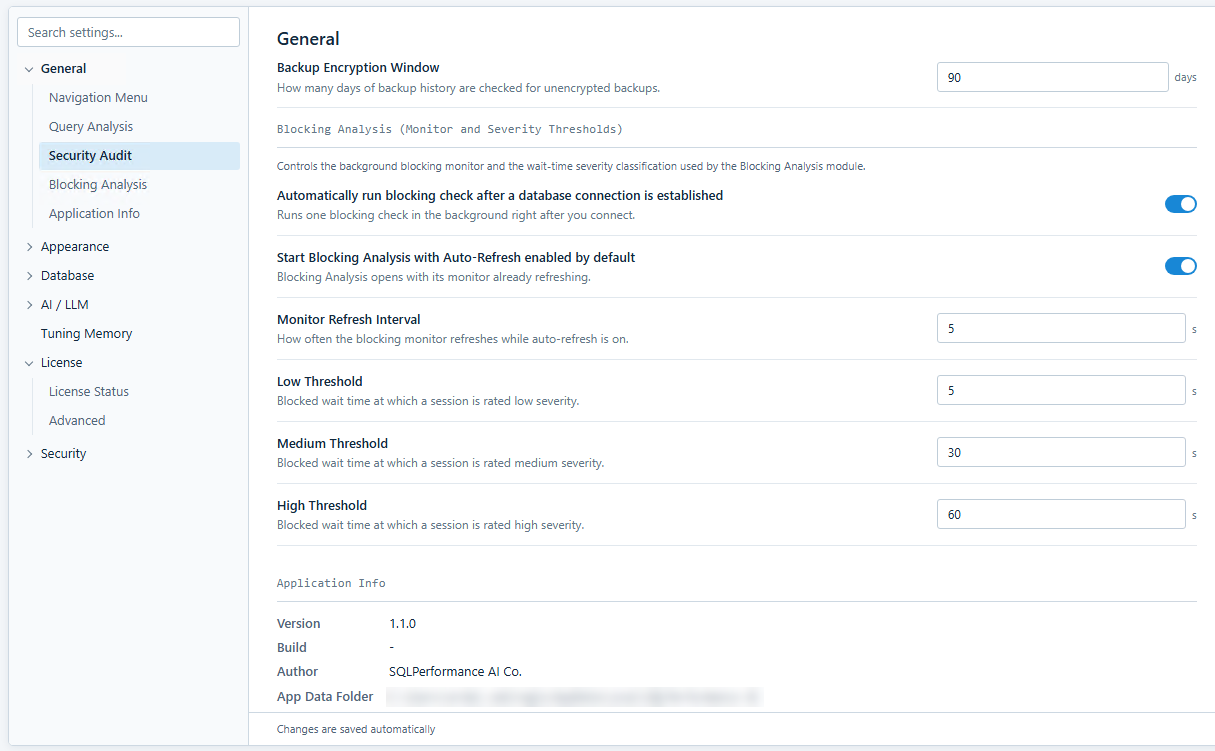The height and width of the screenshot is (751, 1215).
Task: Toggle Auto-Refresh enabled by default switch
Action: [x=1180, y=266]
